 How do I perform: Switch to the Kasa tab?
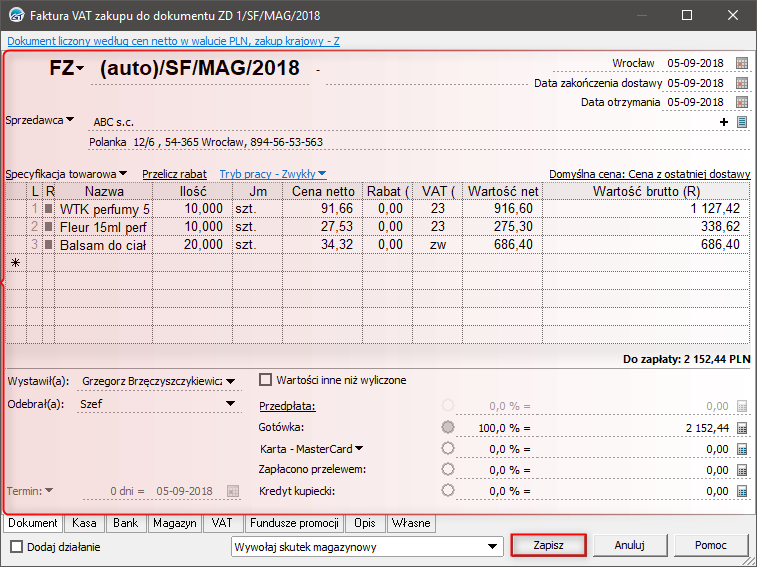pos(84,523)
